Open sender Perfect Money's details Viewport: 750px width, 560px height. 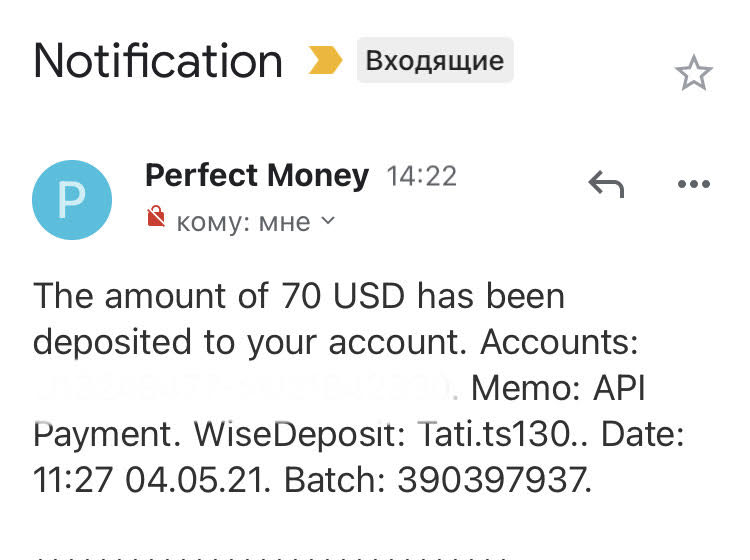[x=257, y=176]
